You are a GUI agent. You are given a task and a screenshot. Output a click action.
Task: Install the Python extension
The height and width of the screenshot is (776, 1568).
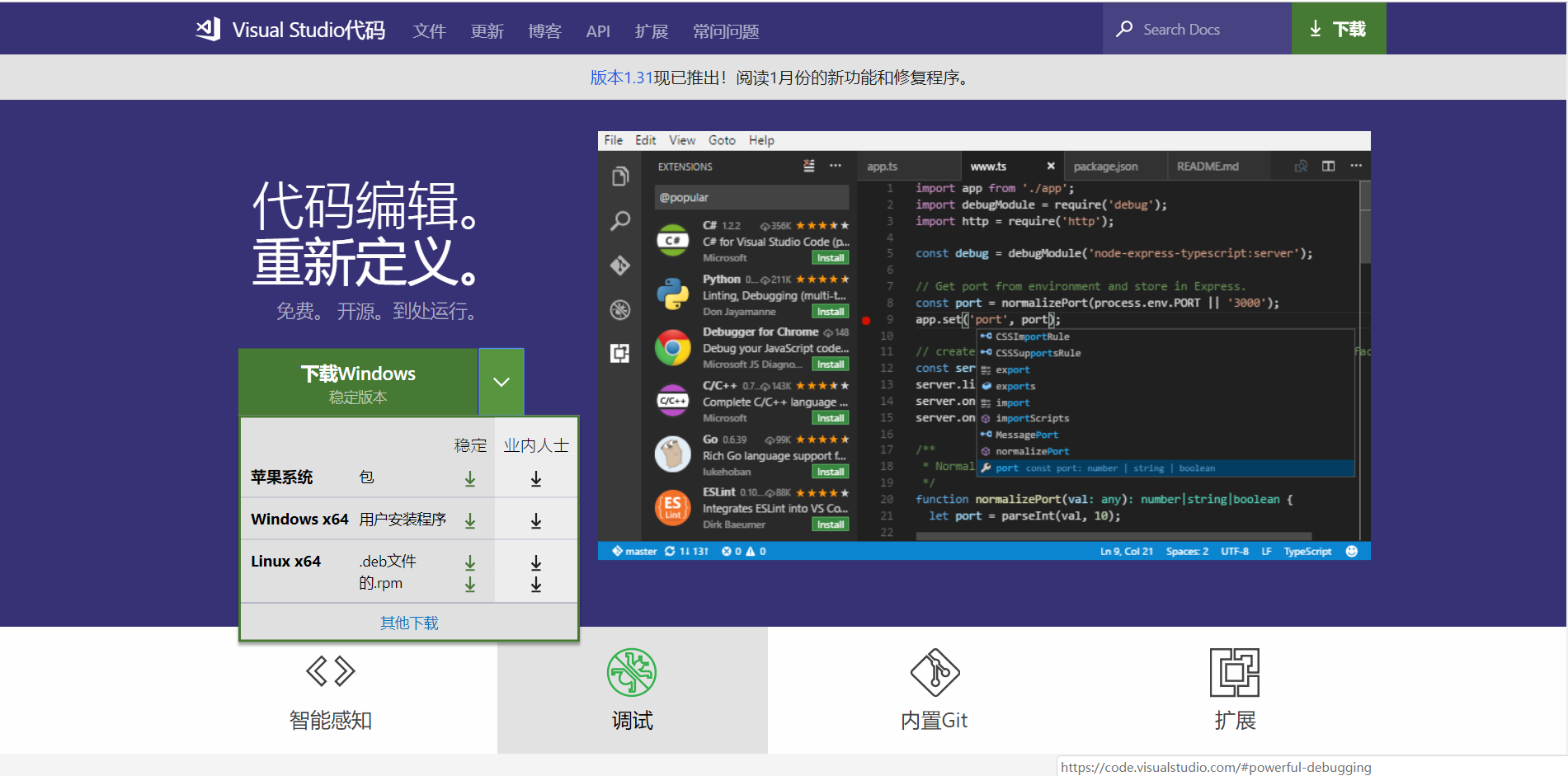click(x=831, y=312)
